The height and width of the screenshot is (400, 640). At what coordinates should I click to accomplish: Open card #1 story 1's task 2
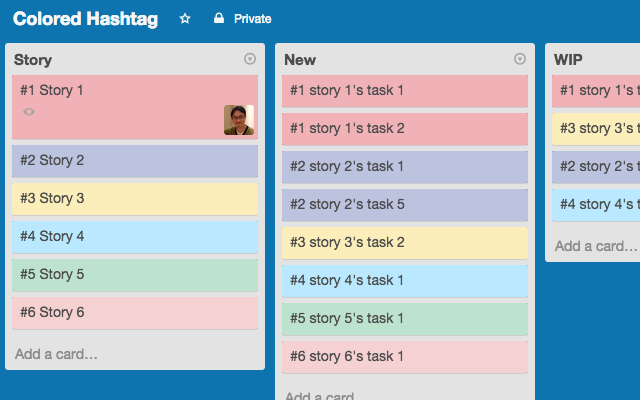(405, 129)
